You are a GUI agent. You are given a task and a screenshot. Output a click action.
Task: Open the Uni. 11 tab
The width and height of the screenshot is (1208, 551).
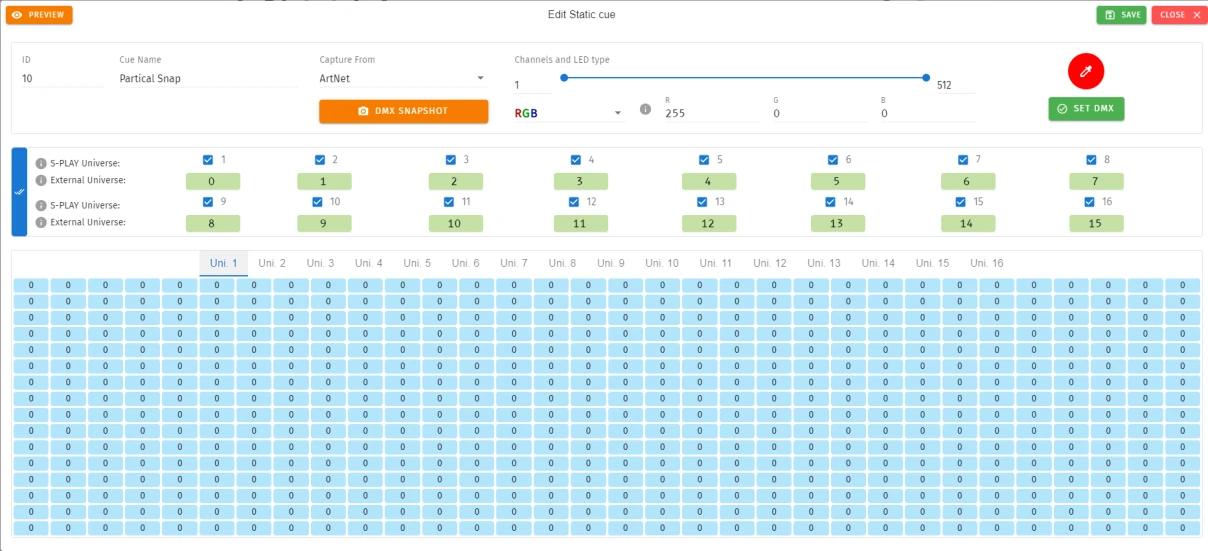pyautogui.click(x=716, y=263)
